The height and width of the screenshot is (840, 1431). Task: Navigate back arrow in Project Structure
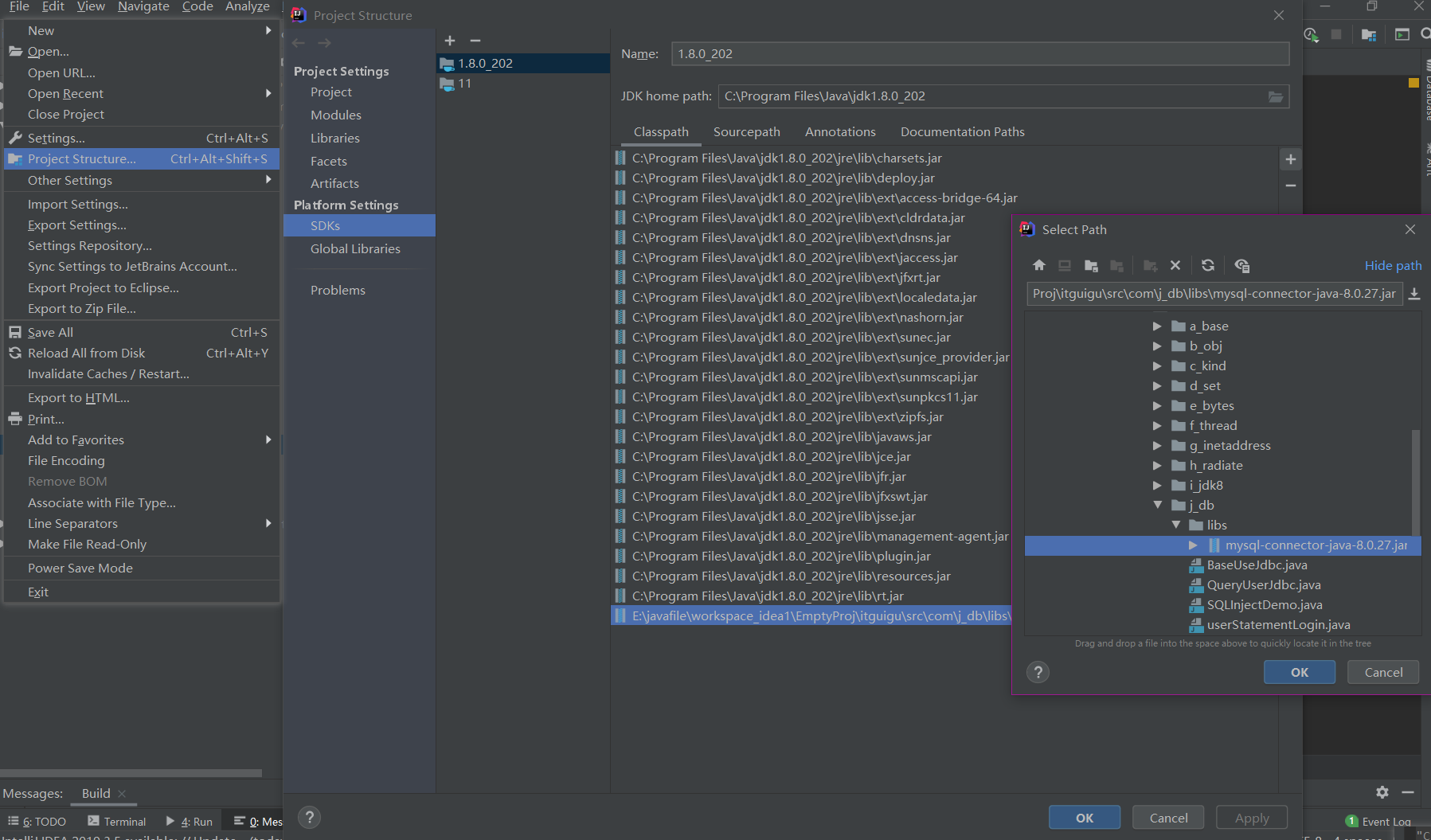coord(299,43)
